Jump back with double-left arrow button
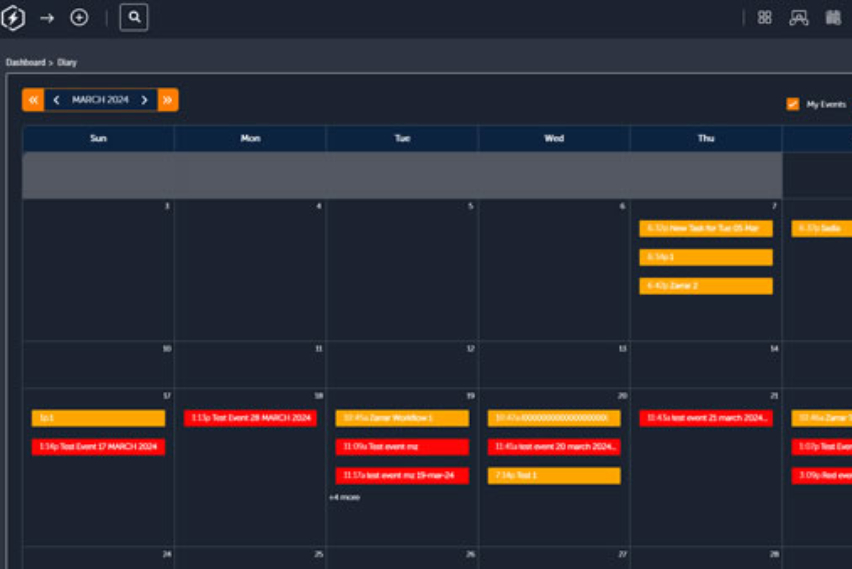This screenshot has width=852, height=569. [33, 100]
